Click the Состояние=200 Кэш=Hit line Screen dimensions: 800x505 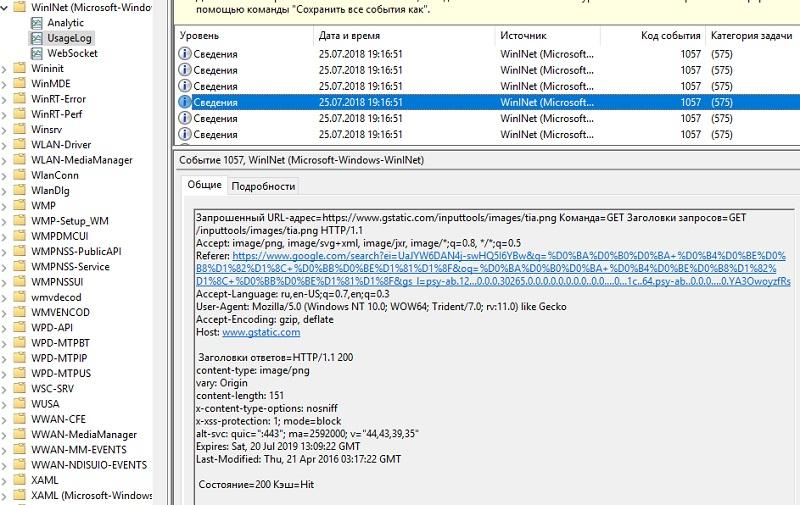[x=256, y=484]
